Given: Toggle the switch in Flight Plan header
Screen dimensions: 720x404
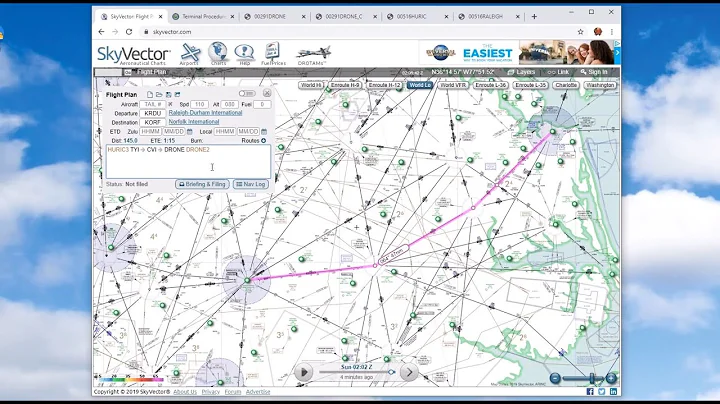Looking at the screenshot, I should (x=247, y=94).
